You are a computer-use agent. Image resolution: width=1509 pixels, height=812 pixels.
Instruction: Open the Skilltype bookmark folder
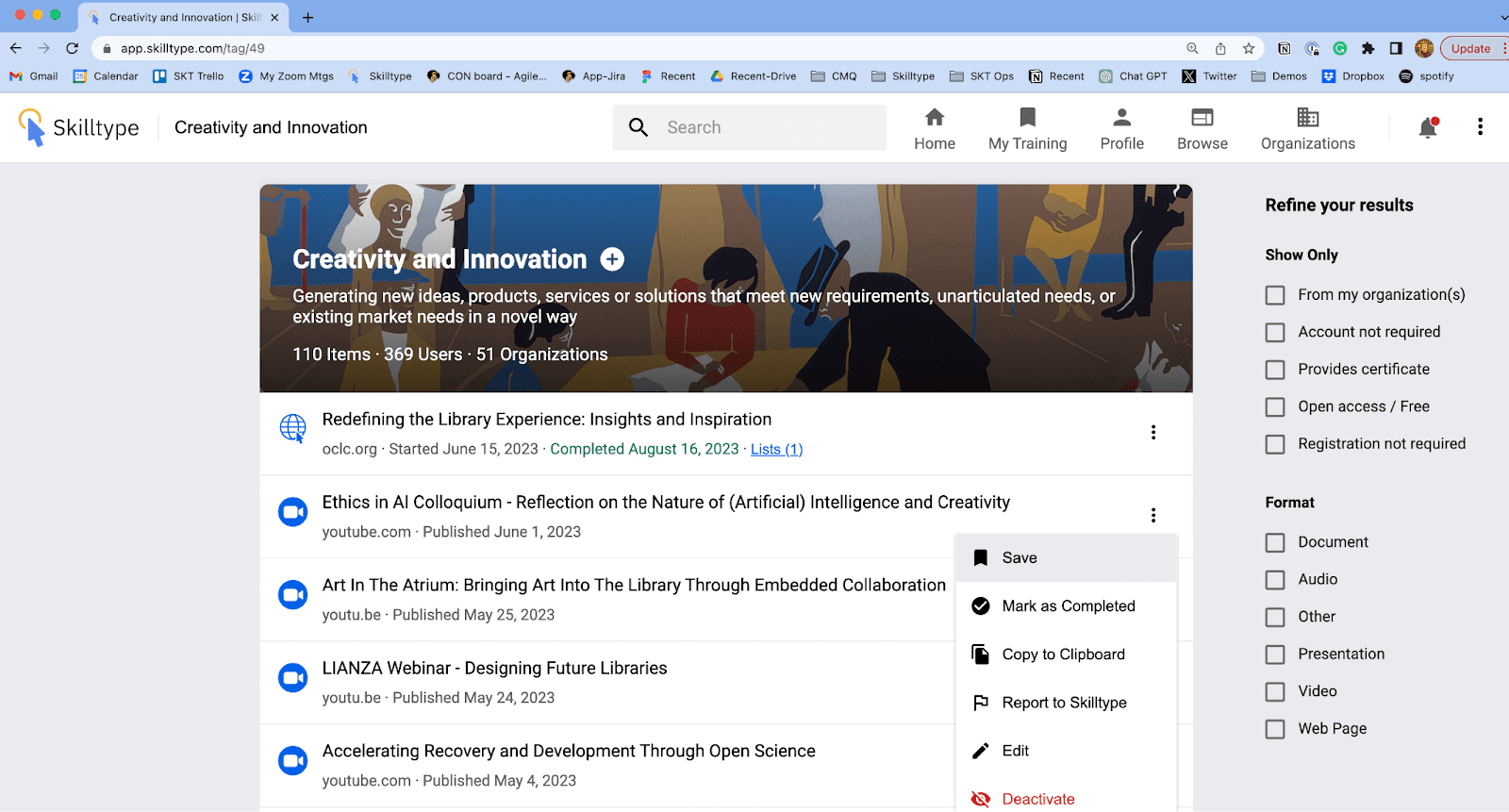(903, 76)
